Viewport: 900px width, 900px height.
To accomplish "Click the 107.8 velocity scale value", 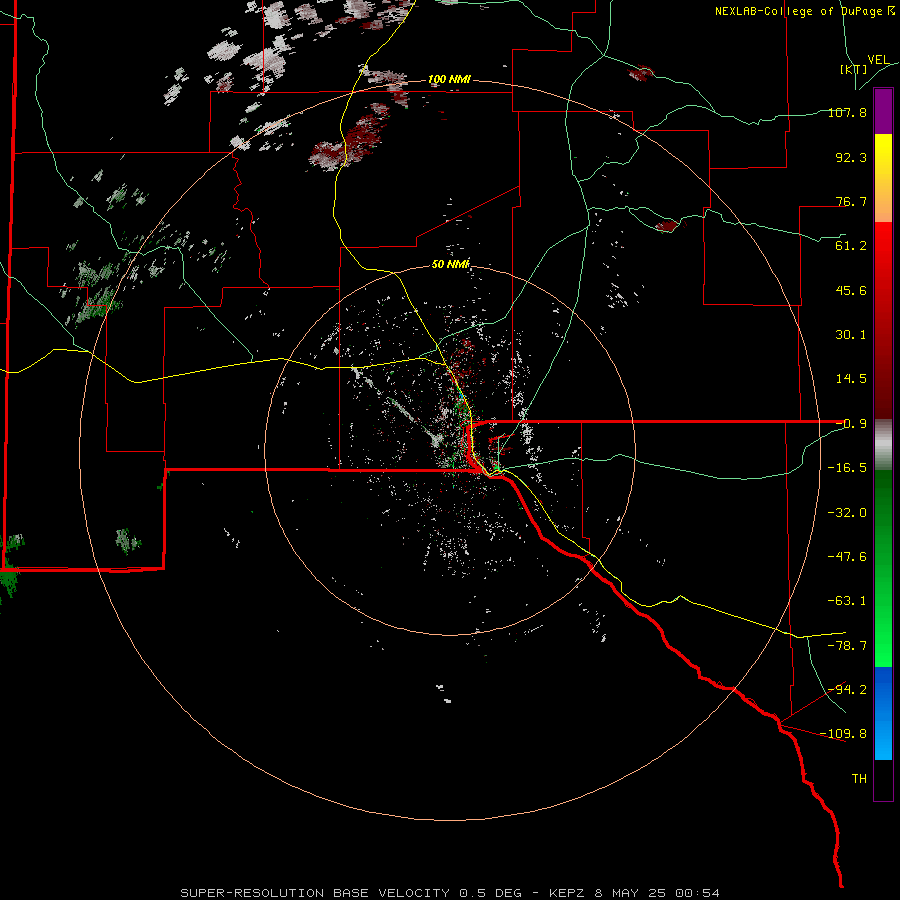I will tap(847, 112).
